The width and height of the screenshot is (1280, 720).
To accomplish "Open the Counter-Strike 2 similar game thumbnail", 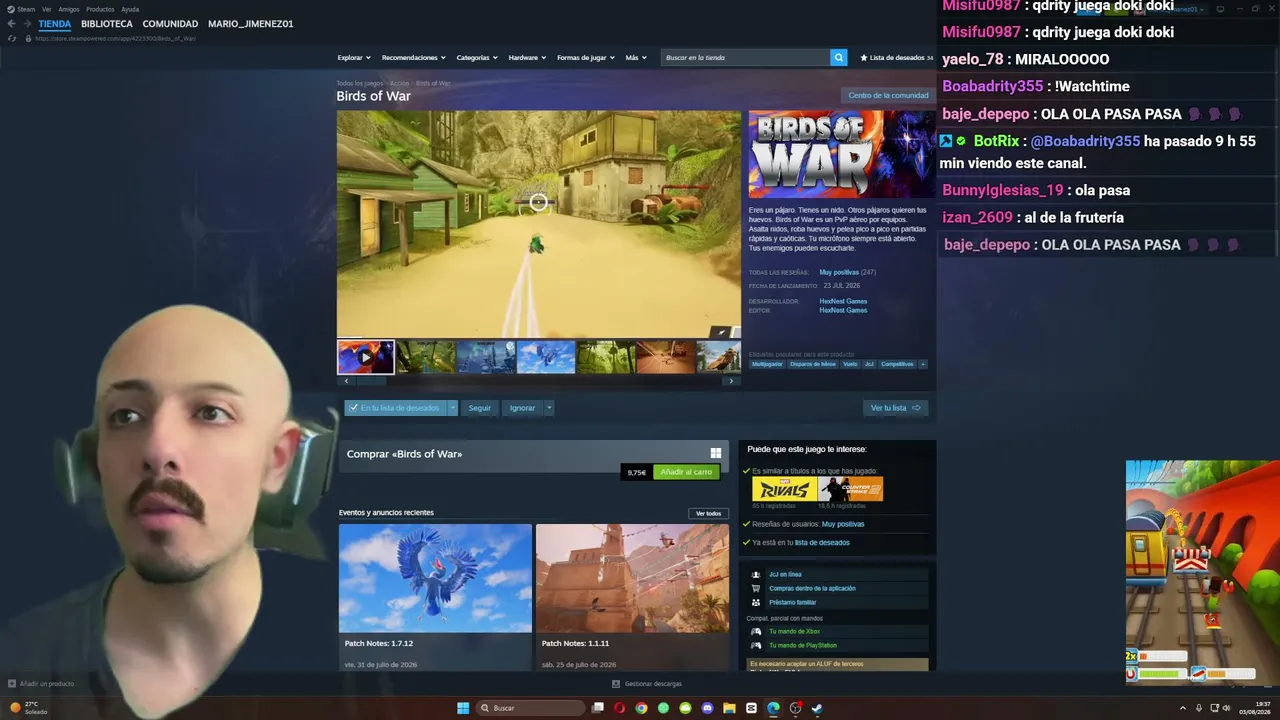I will point(851,489).
